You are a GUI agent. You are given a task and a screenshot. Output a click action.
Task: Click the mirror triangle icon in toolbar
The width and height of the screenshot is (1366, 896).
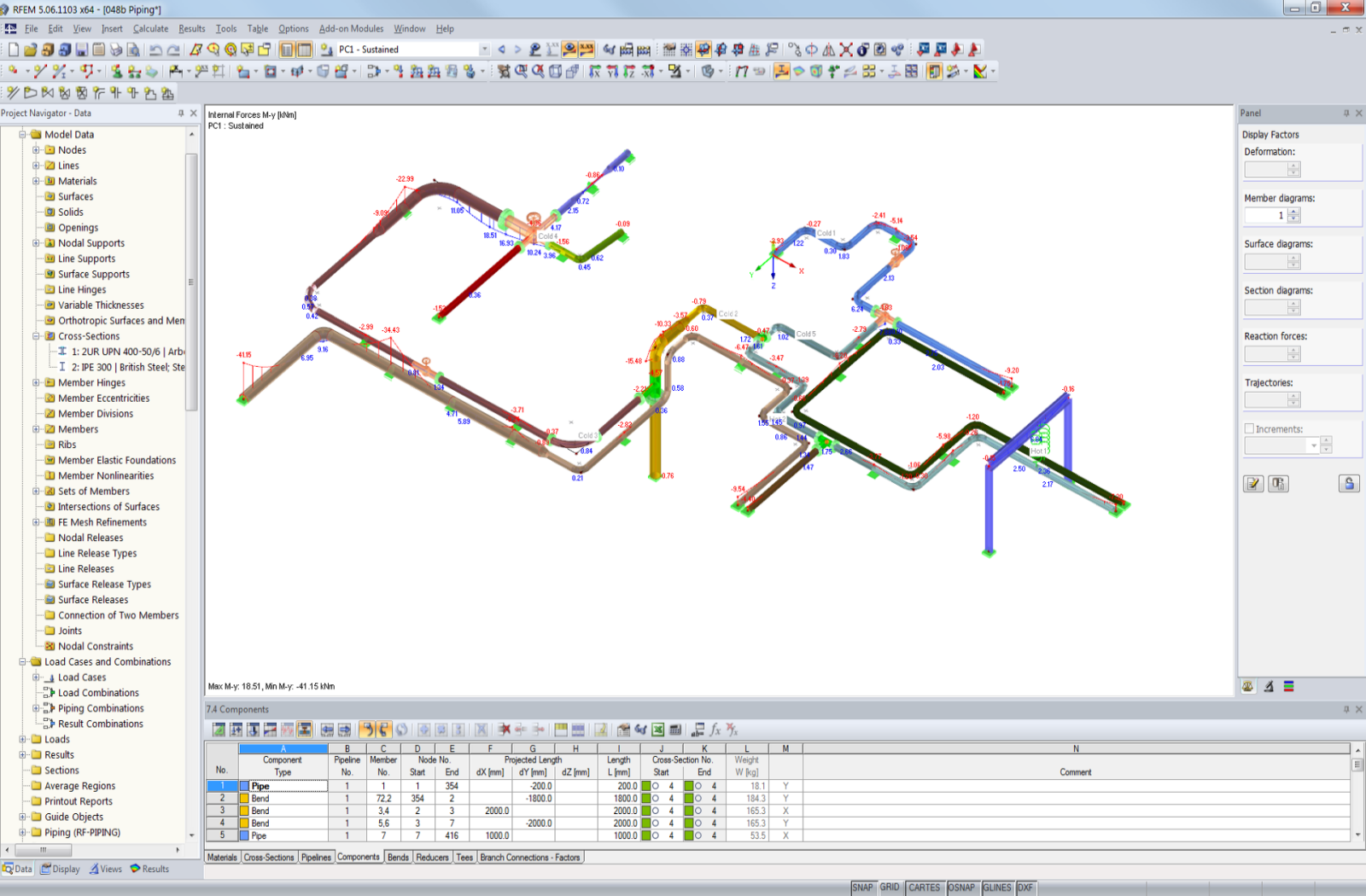(x=829, y=49)
